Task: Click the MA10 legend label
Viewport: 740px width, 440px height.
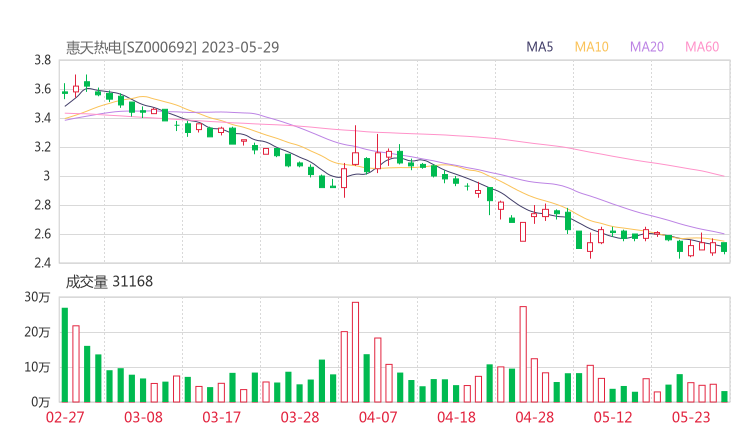Action: (x=591, y=47)
